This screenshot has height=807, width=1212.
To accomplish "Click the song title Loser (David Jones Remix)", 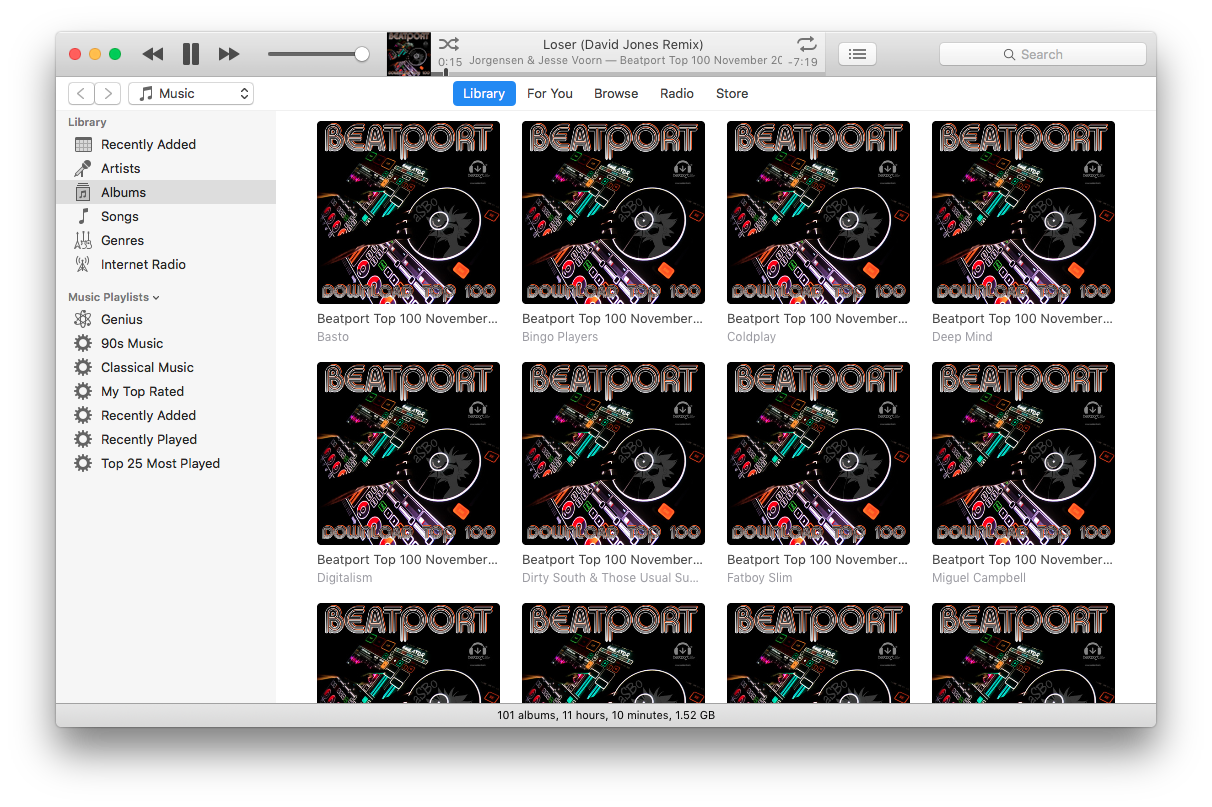I will pos(623,44).
